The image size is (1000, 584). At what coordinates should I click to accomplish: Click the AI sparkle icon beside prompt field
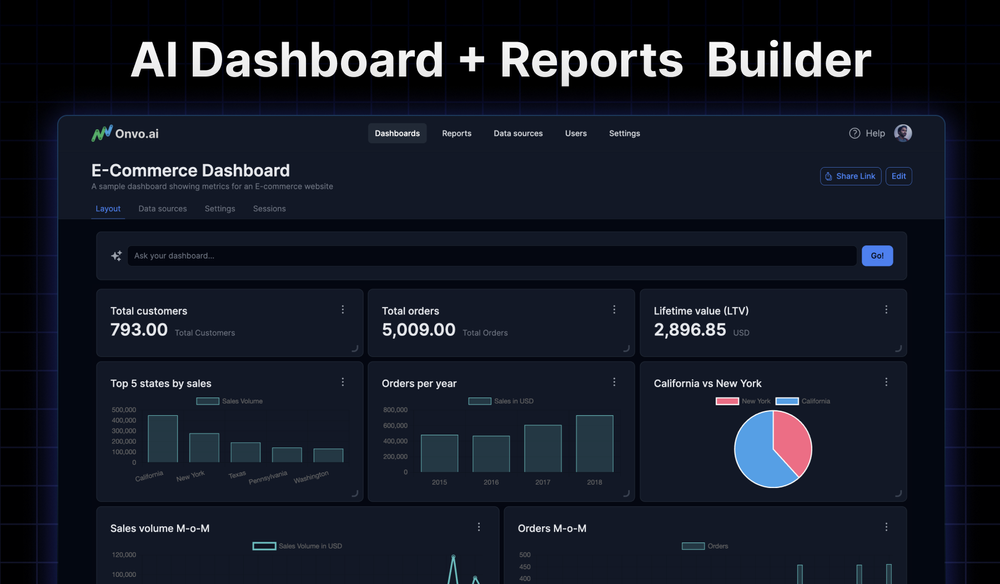coord(116,256)
